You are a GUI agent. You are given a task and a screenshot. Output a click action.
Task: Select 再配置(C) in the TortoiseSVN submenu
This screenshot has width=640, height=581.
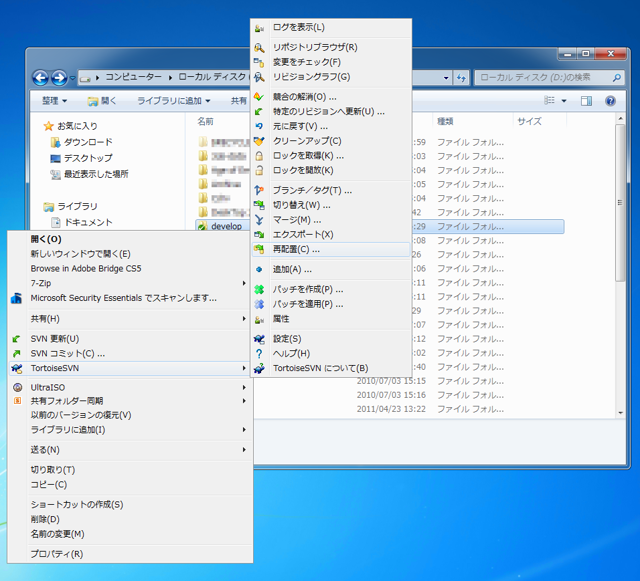[331, 249]
